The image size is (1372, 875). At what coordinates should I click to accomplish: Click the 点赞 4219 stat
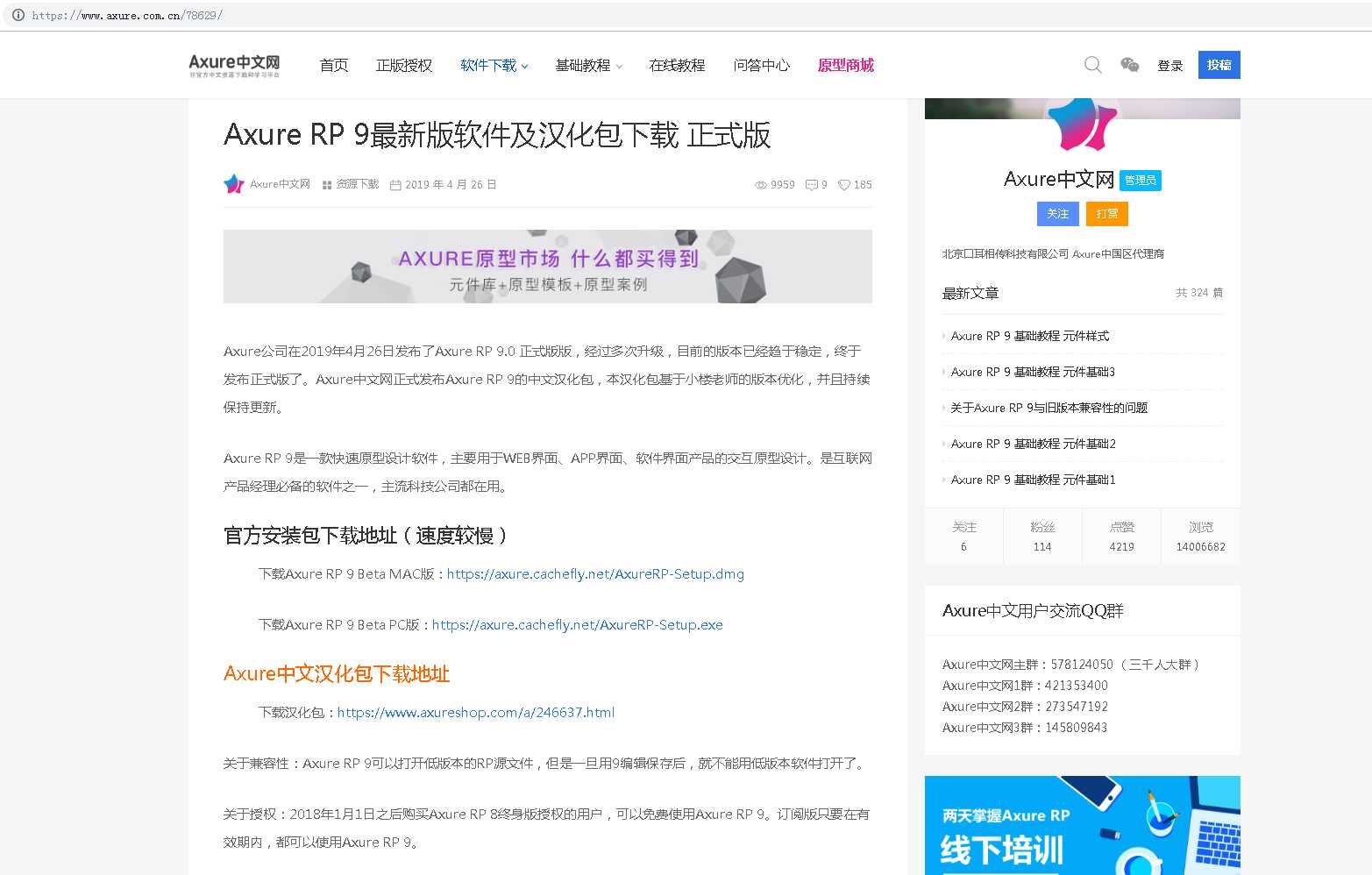click(1122, 536)
